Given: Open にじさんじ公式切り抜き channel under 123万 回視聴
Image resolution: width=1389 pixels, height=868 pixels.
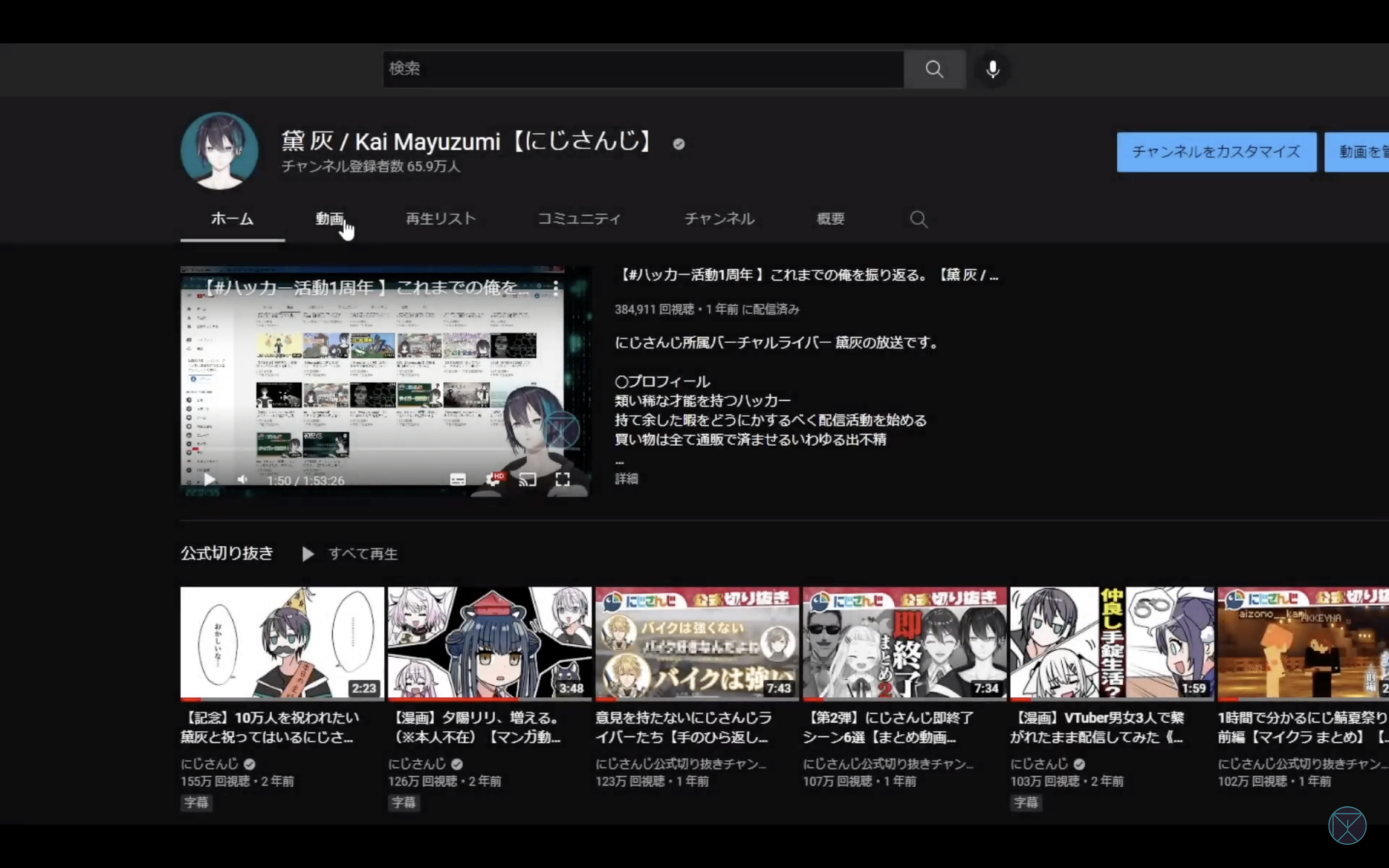Looking at the screenshot, I should point(681,764).
